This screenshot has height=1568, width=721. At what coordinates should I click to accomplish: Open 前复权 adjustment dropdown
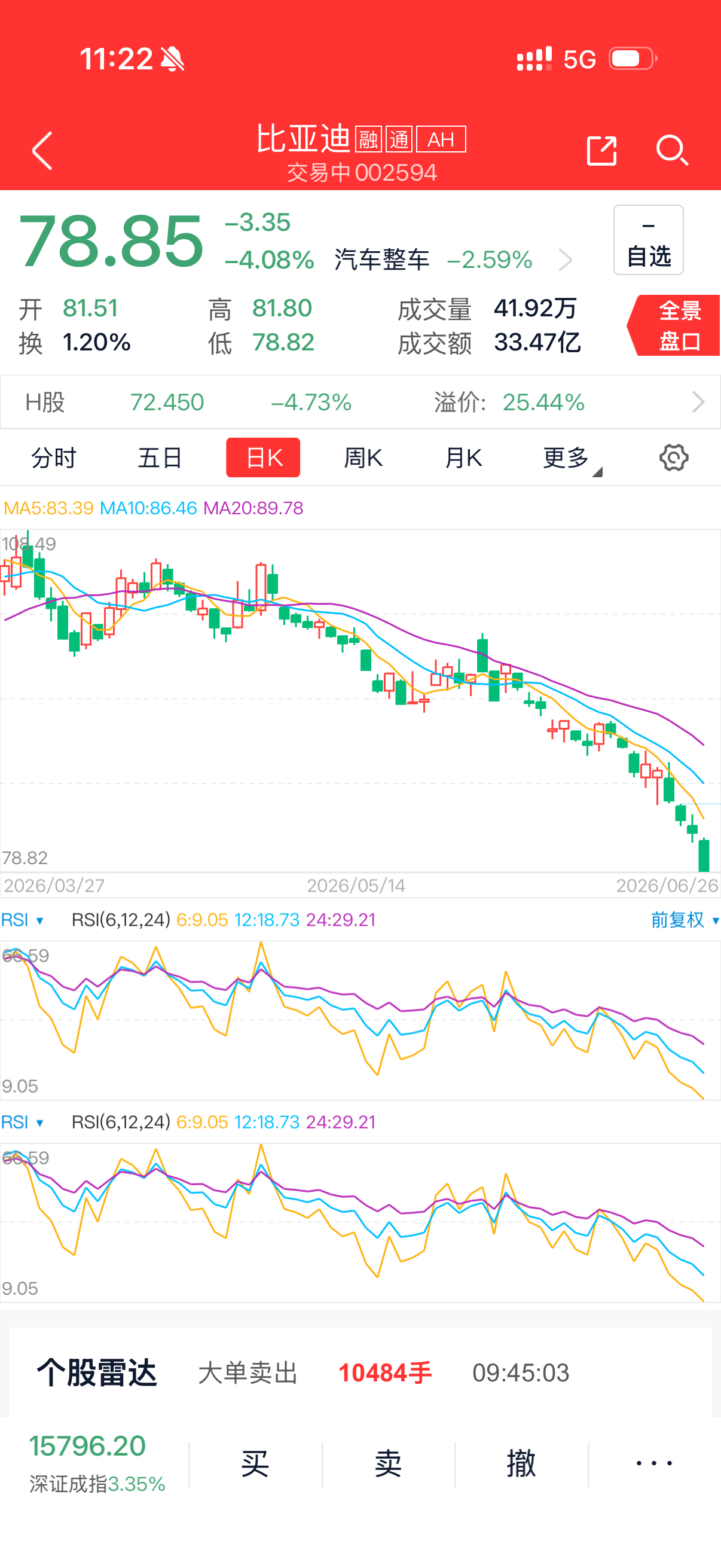point(685,920)
